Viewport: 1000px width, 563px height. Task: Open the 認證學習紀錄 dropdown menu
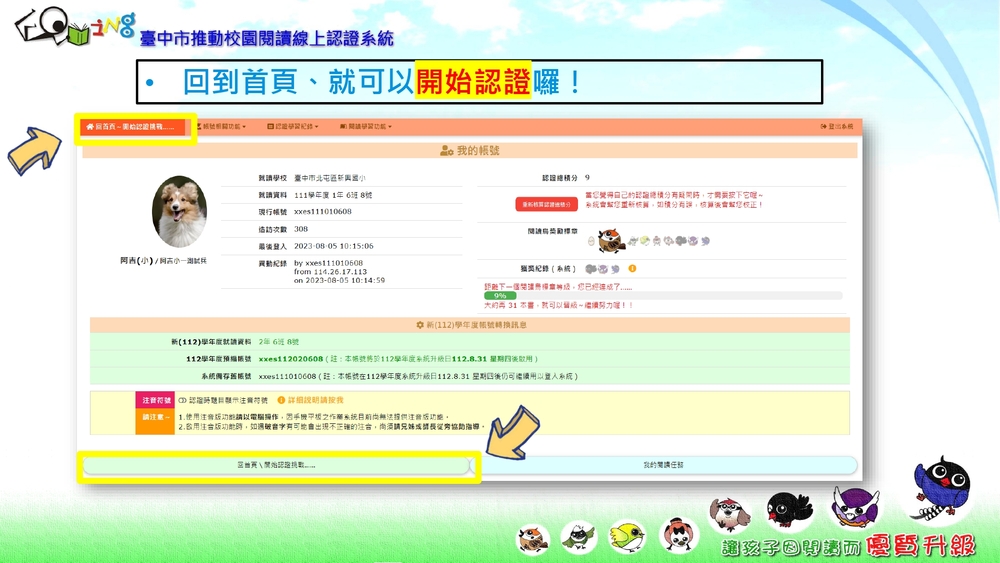pos(293,127)
